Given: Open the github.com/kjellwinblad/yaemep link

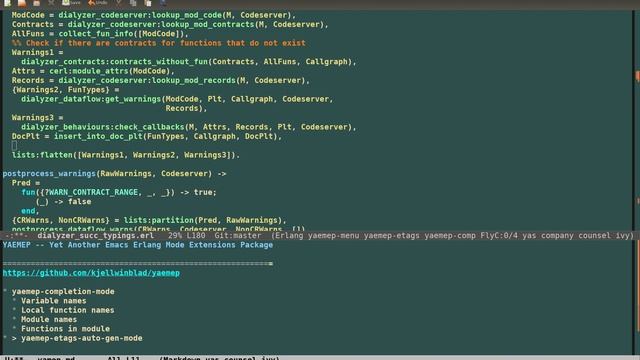Looking at the screenshot, I should 91,273.
